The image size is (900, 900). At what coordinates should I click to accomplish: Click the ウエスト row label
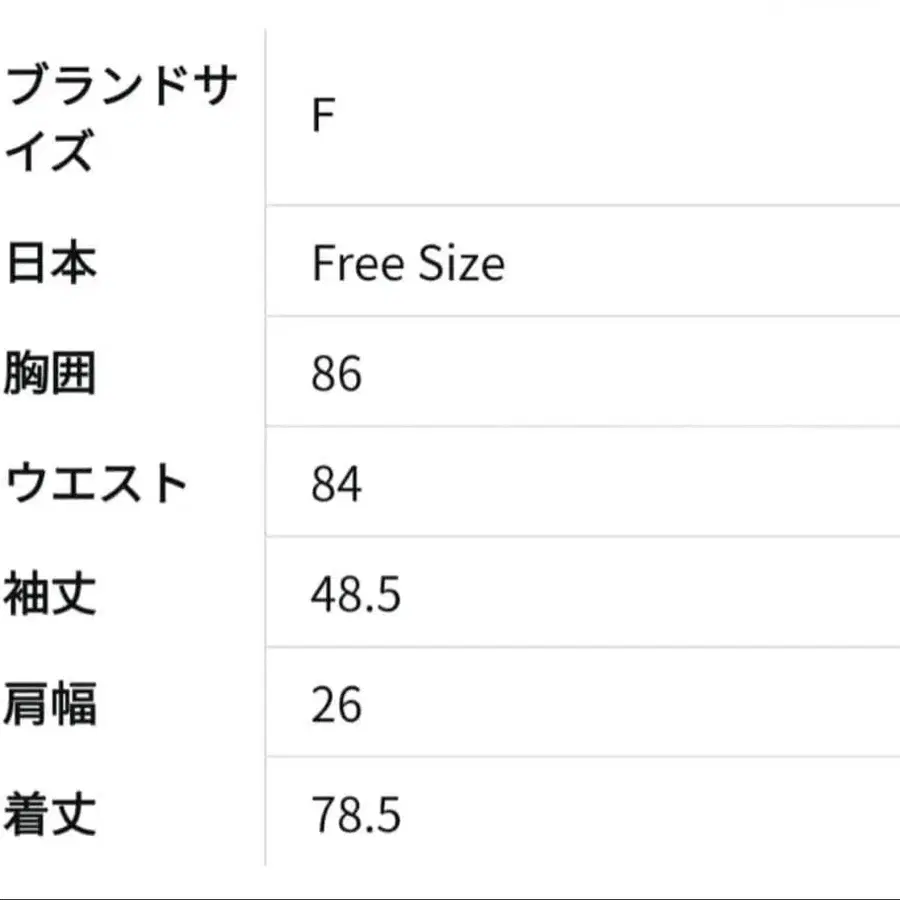point(97,485)
